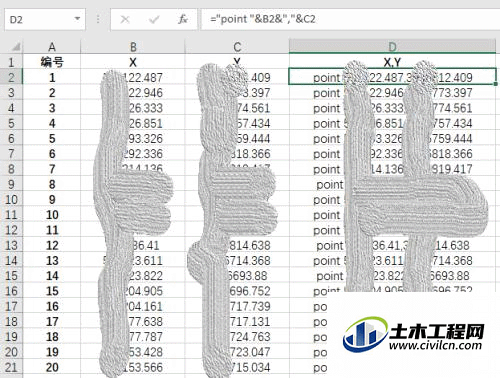Click cell A6 containing 5
The width and height of the screenshot is (500, 378).
[x=52, y=138]
